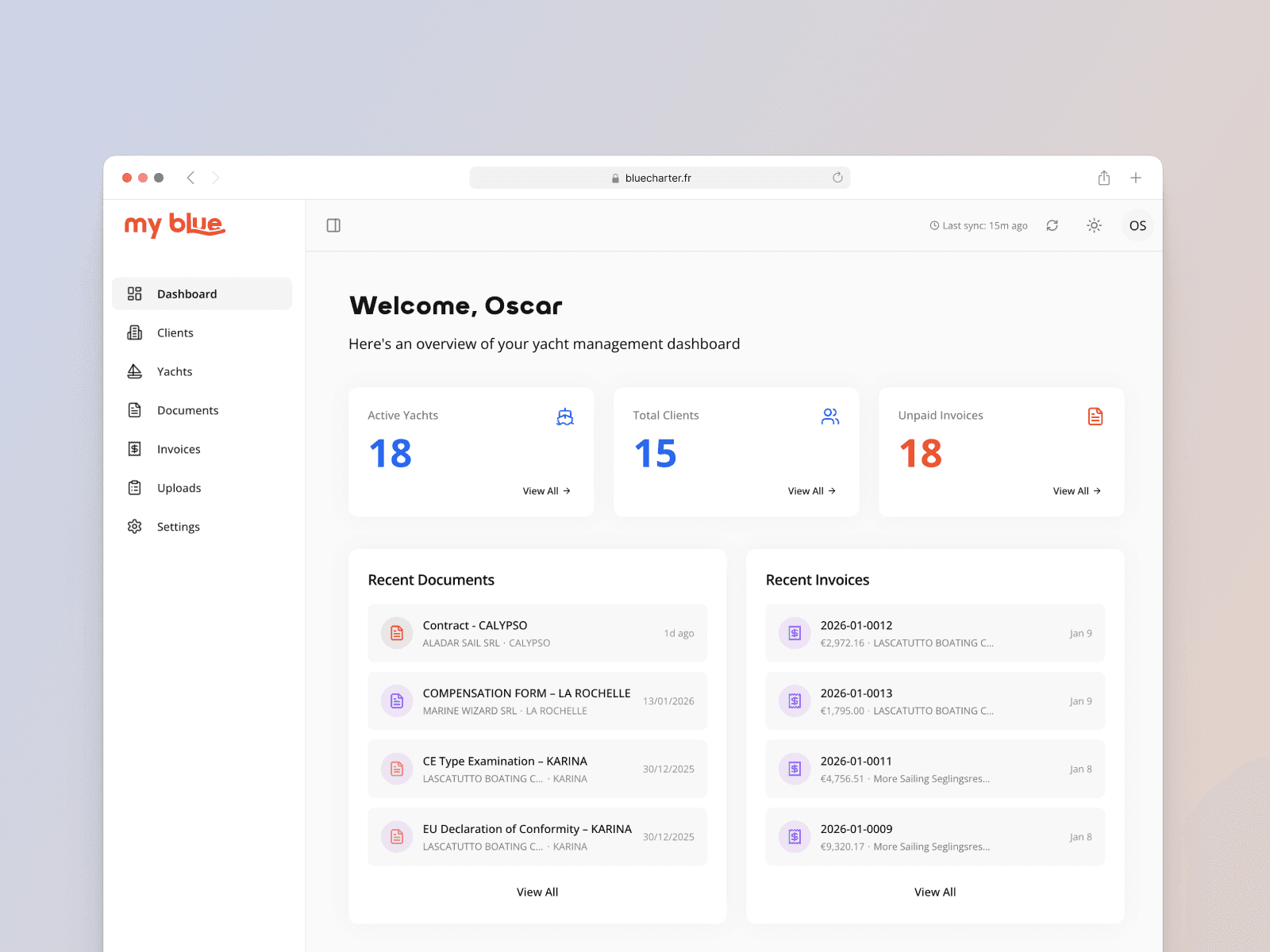Viewport: 1270px width, 952px height.
Task: Click Contract - CALYPSO document icon
Action: (397, 633)
